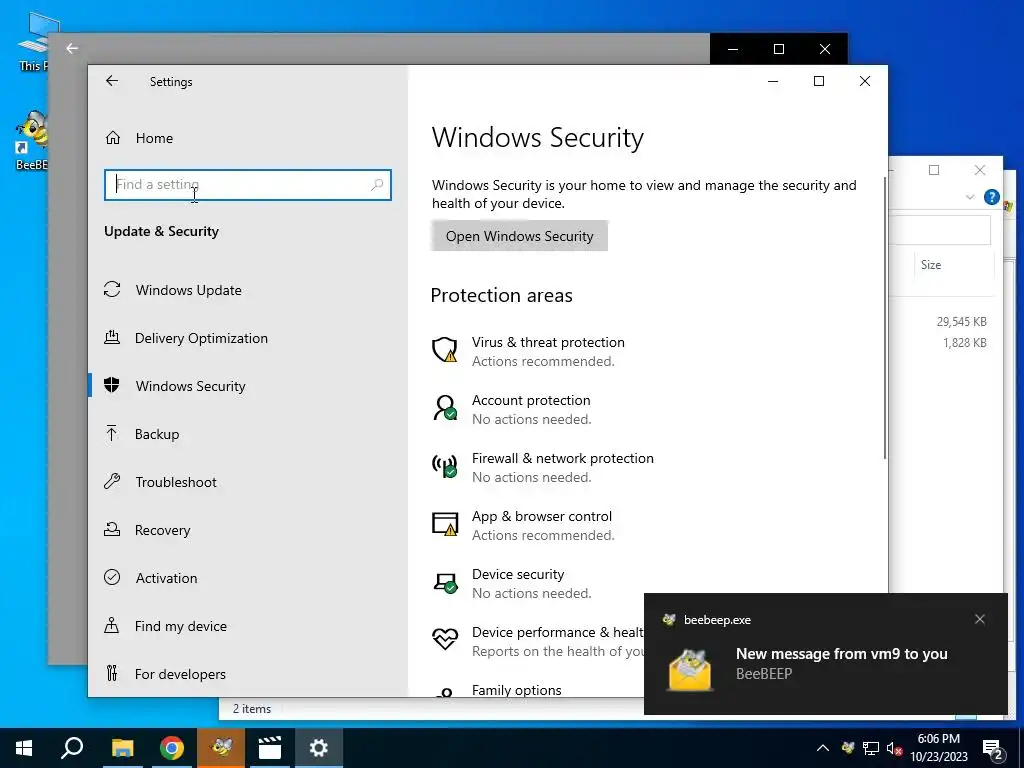Click the Activation checkmark circle icon
The width and height of the screenshot is (1024, 768).
(112, 577)
